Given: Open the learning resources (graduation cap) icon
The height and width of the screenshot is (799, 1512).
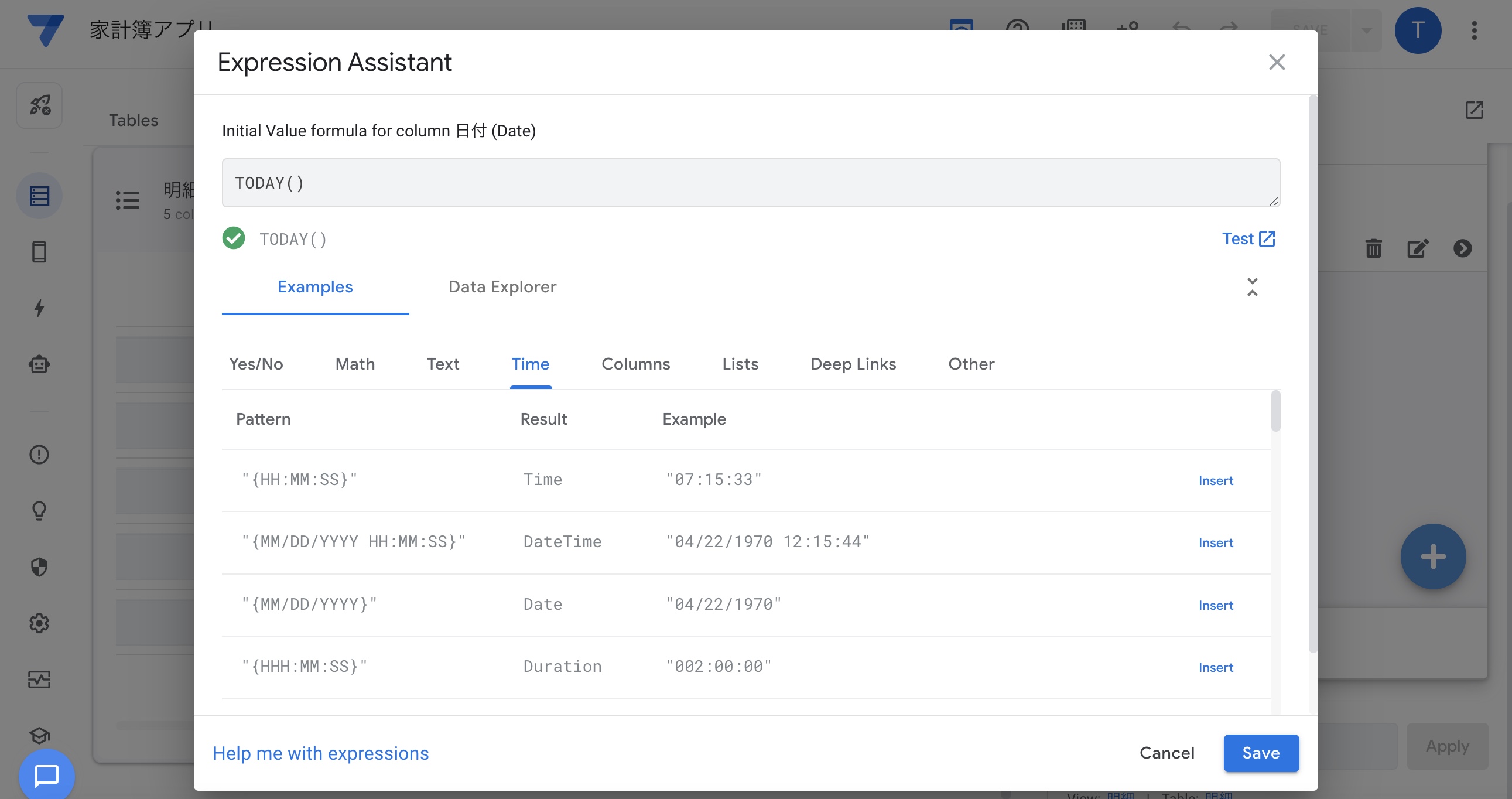Looking at the screenshot, I should (x=39, y=736).
